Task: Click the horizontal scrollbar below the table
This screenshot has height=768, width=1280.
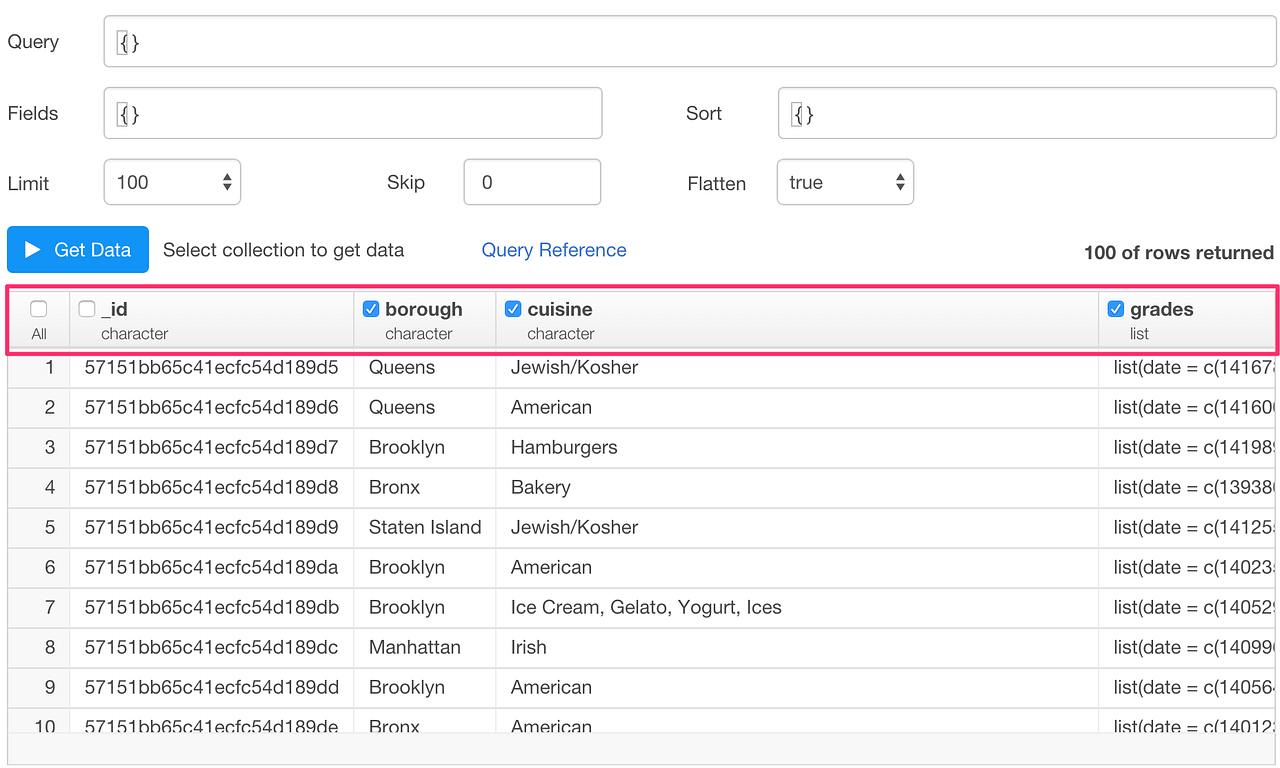Action: click(x=640, y=748)
